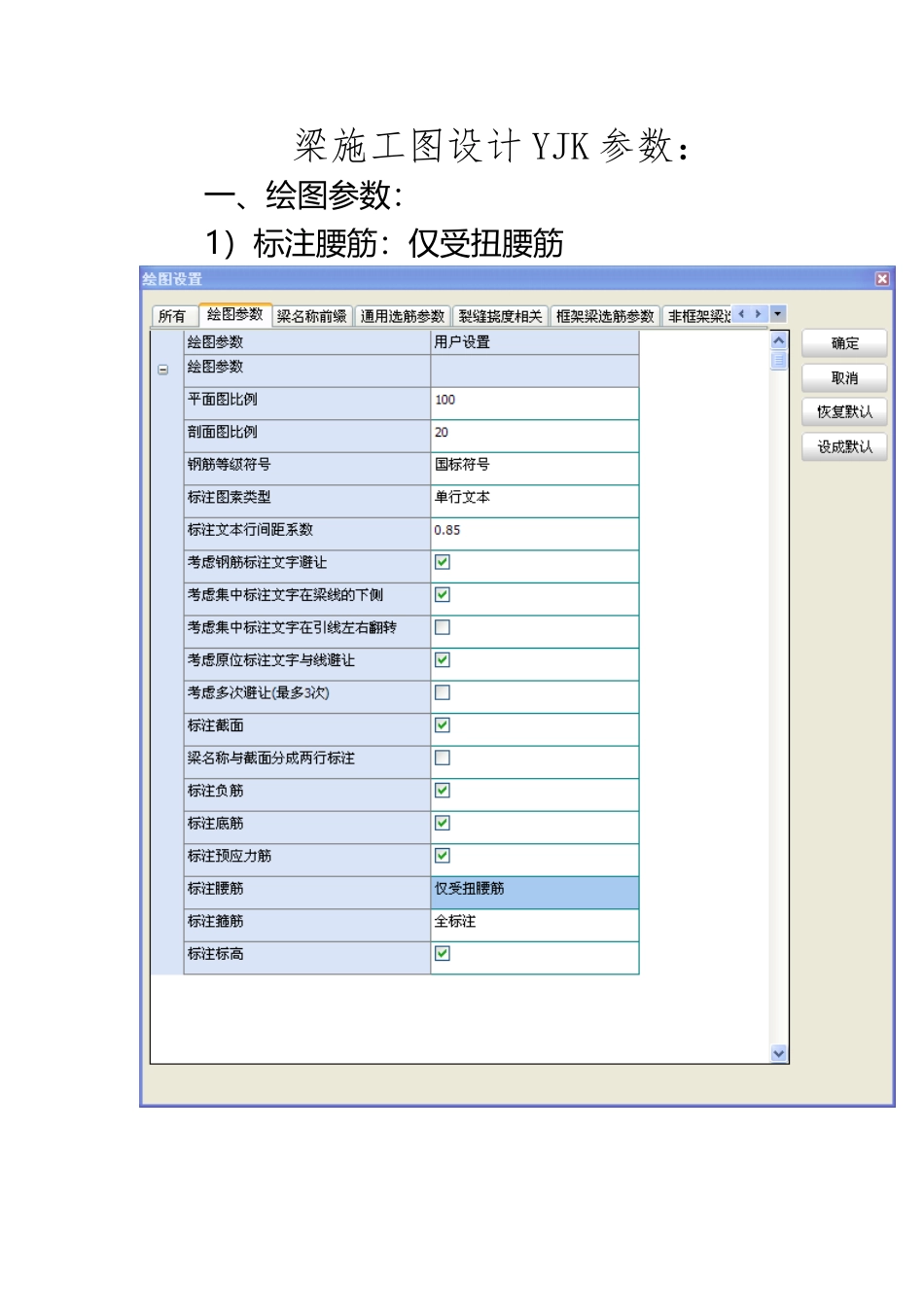Edit the 剖面图比例 value 20
The width and height of the screenshot is (924, 1307).
coord(535,436)
